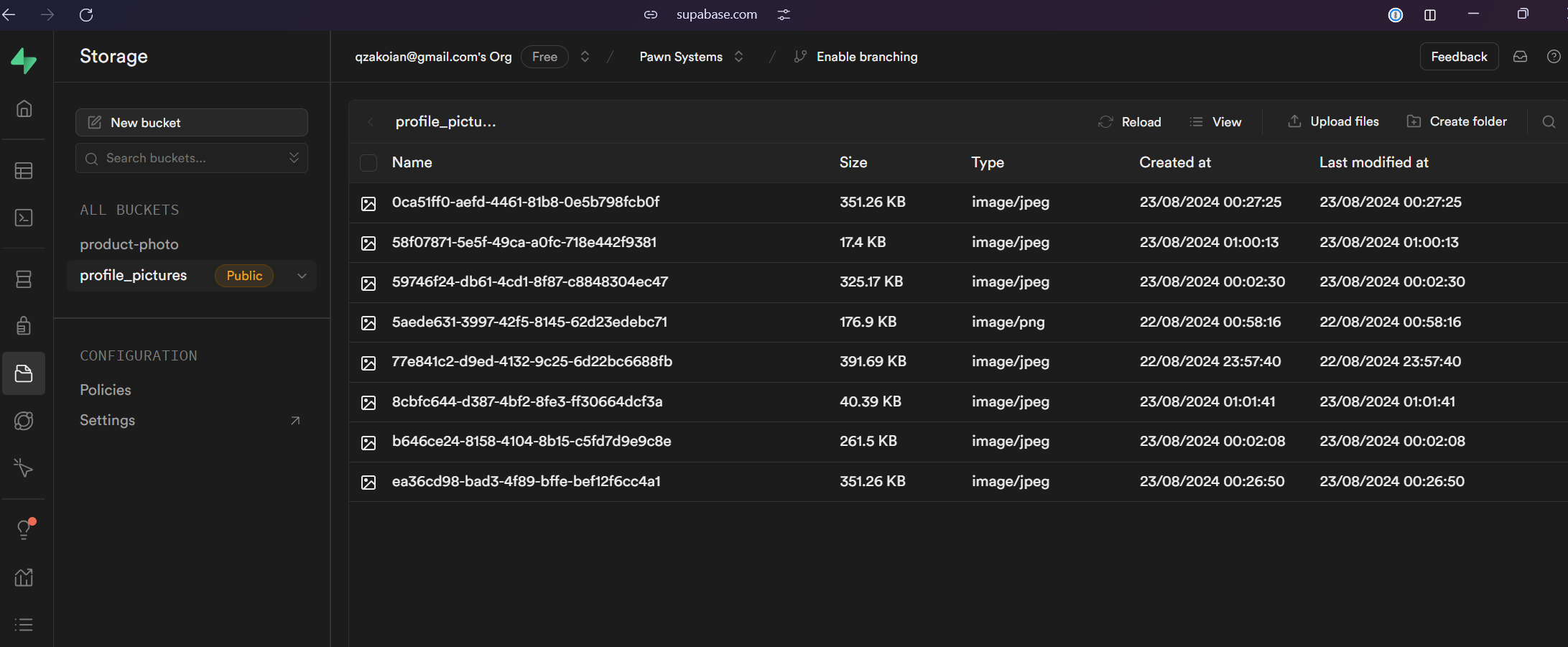
Task: Select the product-photo bucket
Action: click(x=129, y=244)
